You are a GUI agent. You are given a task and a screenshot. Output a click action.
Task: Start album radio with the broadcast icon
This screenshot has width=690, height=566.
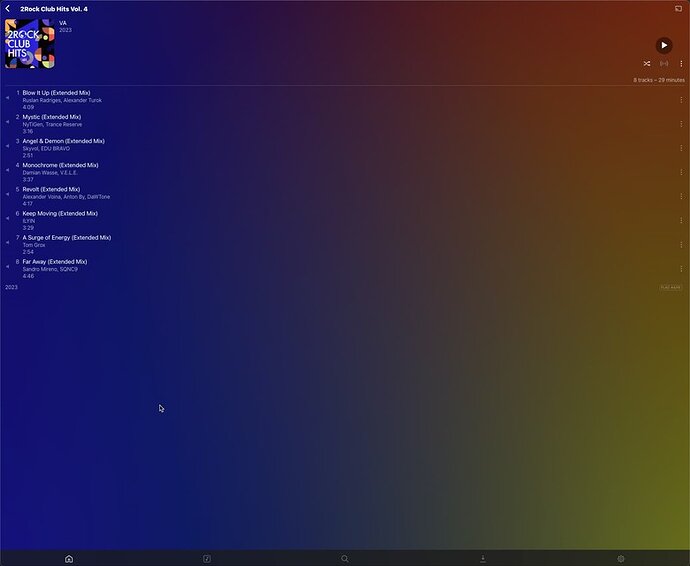(664, 64)
